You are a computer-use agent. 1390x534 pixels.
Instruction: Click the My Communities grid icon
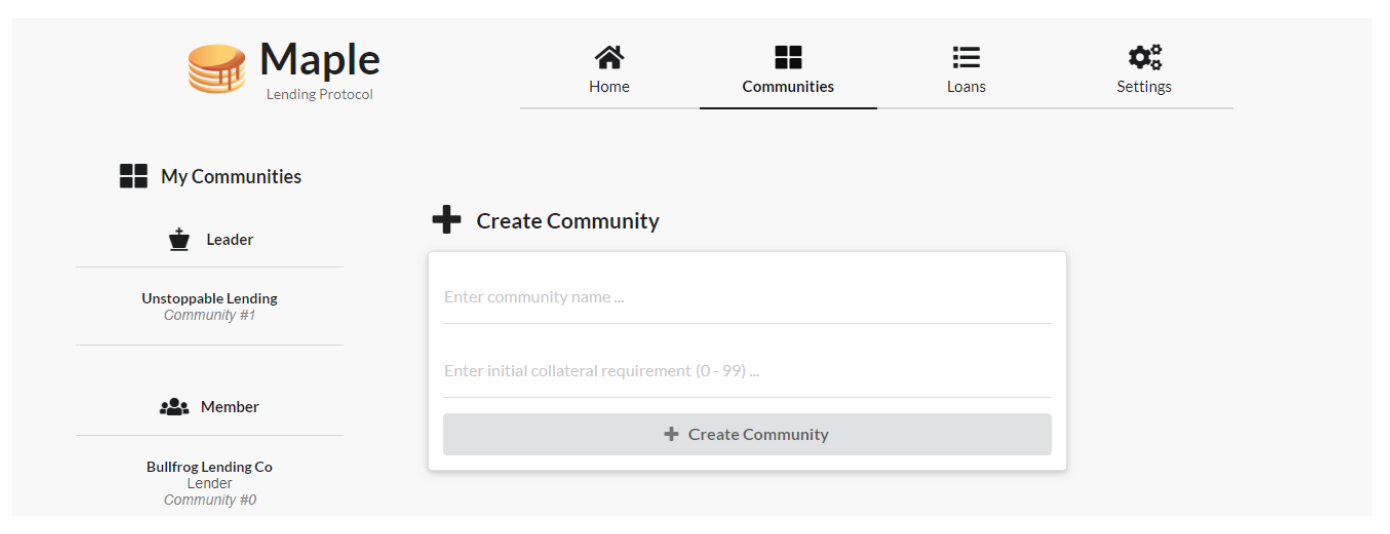133,176
